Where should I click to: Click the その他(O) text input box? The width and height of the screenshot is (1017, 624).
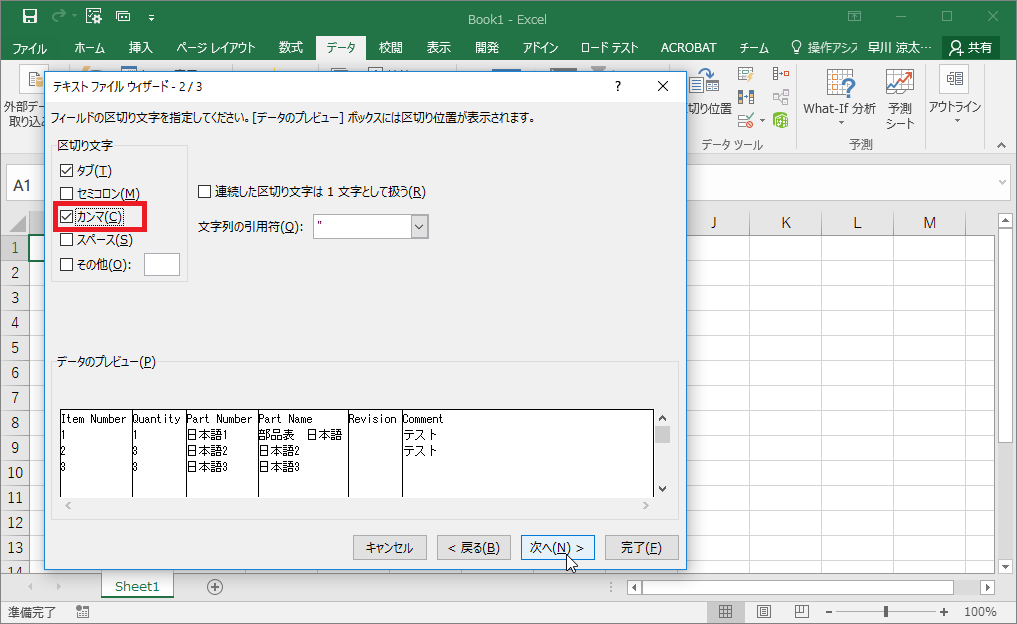(x=162, y=264)
